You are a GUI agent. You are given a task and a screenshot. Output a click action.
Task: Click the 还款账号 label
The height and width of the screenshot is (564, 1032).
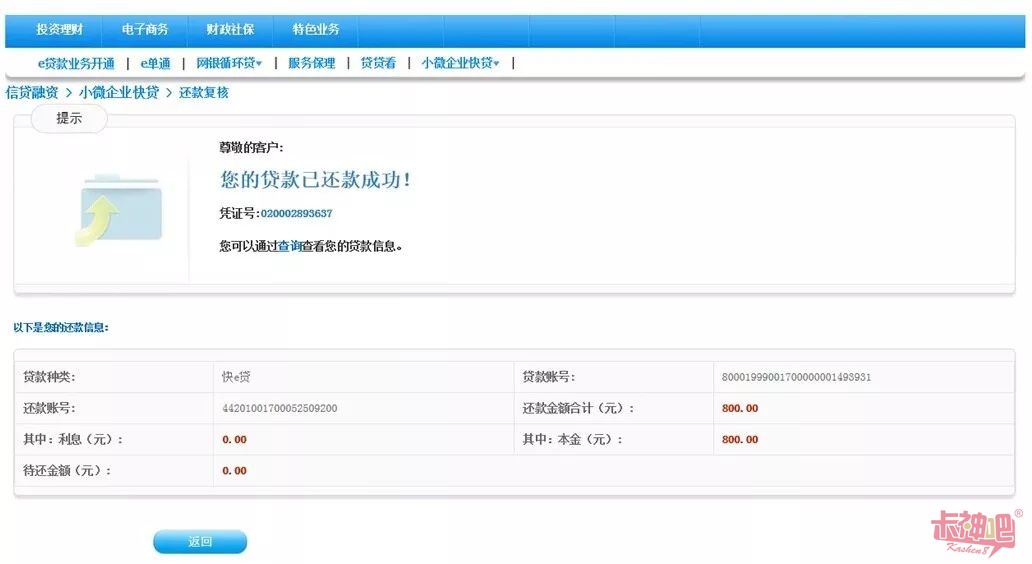click(x=49, y=408)
